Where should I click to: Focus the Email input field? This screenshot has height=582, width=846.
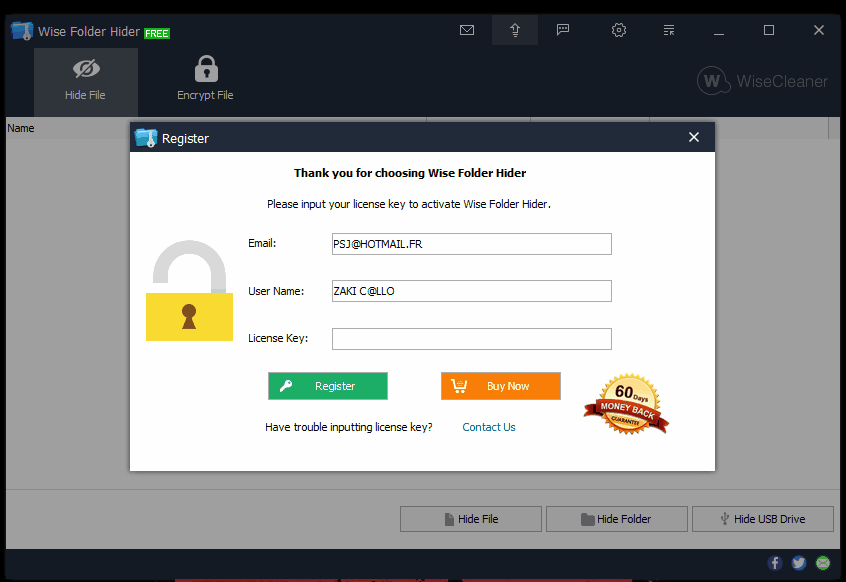coord(472,244)
